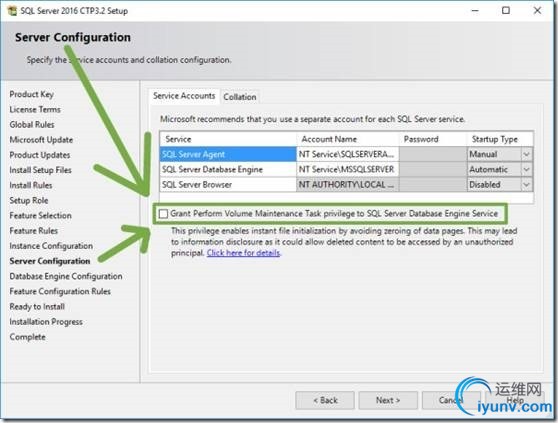The image size is (558, 423).
Task: Click the SQL Server setup title bar icon
Action: 12,11
